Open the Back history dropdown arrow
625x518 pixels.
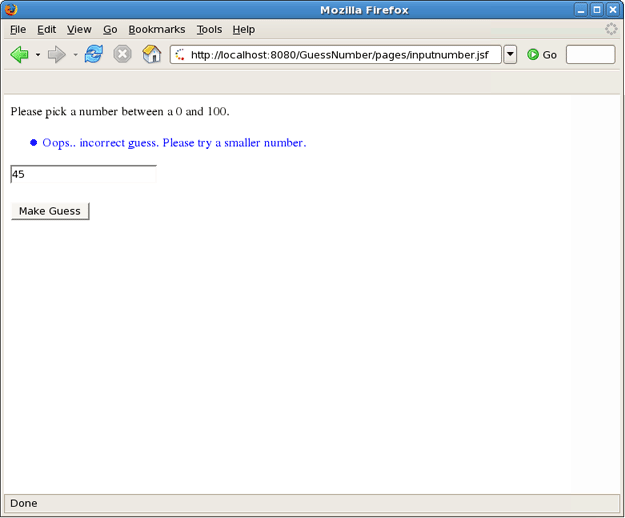click(38, 55)
